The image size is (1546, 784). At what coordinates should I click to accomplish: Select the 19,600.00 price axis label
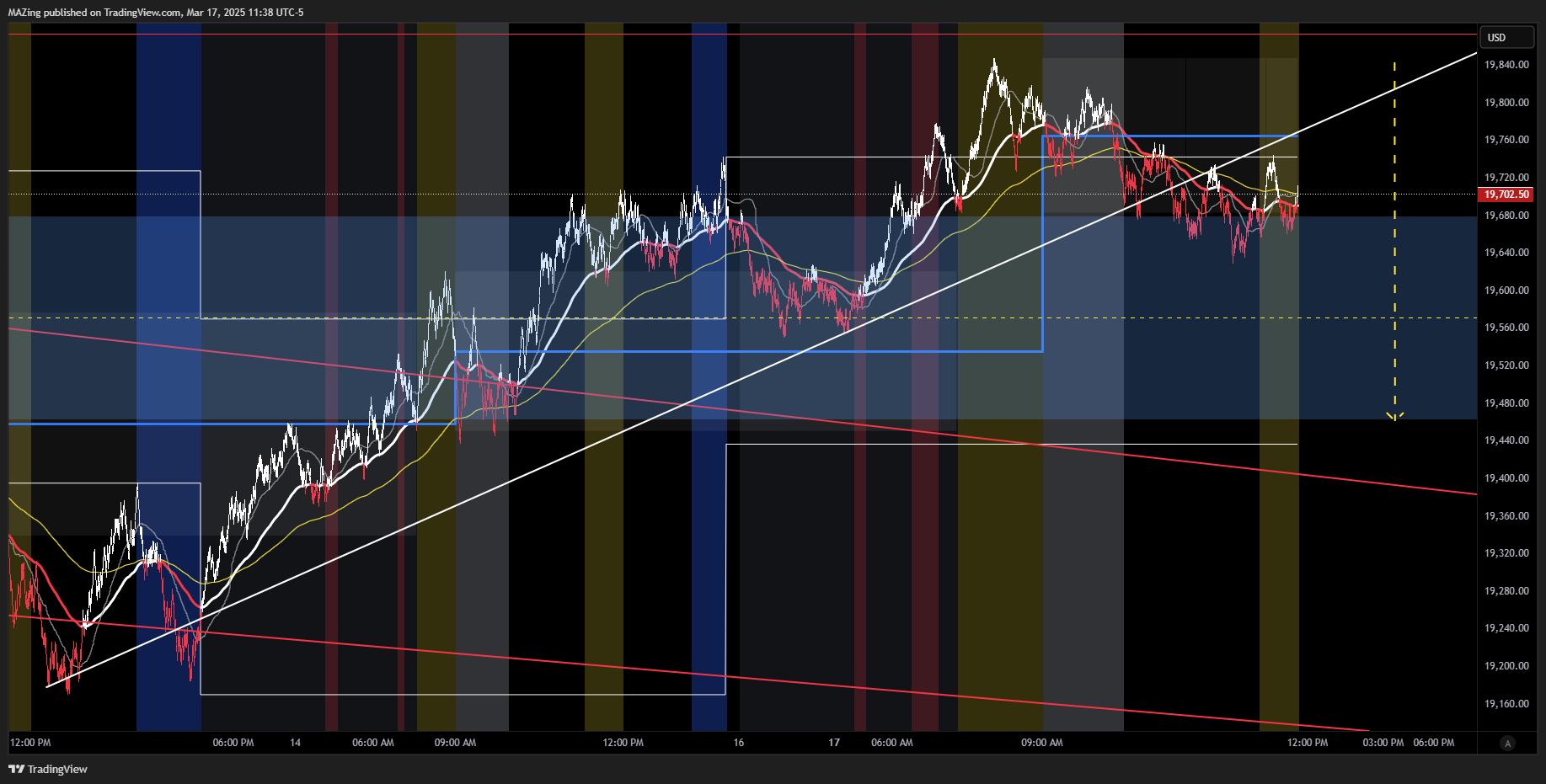[1506, 291]
